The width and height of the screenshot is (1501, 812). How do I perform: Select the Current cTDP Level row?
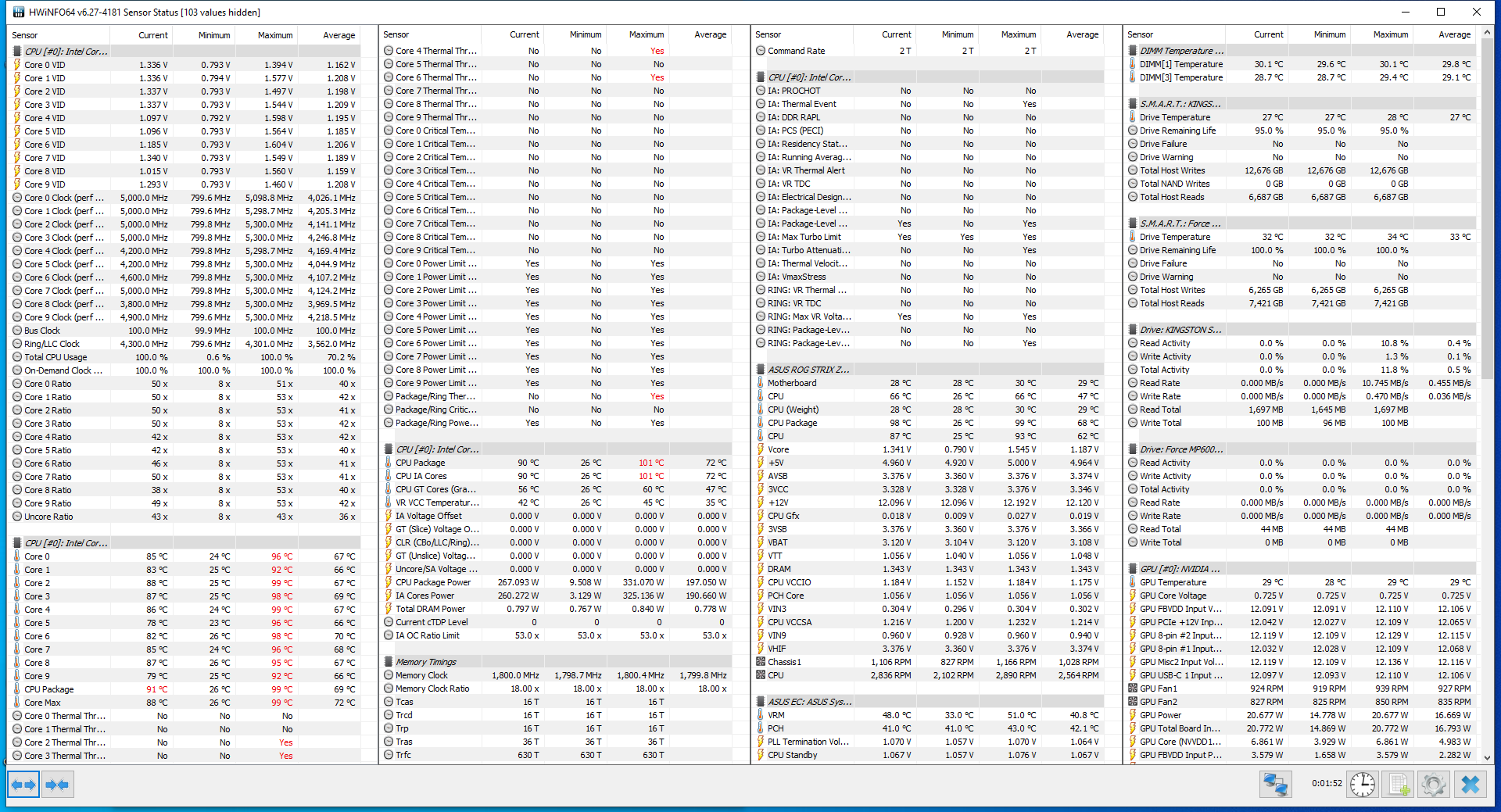point(558,622)
